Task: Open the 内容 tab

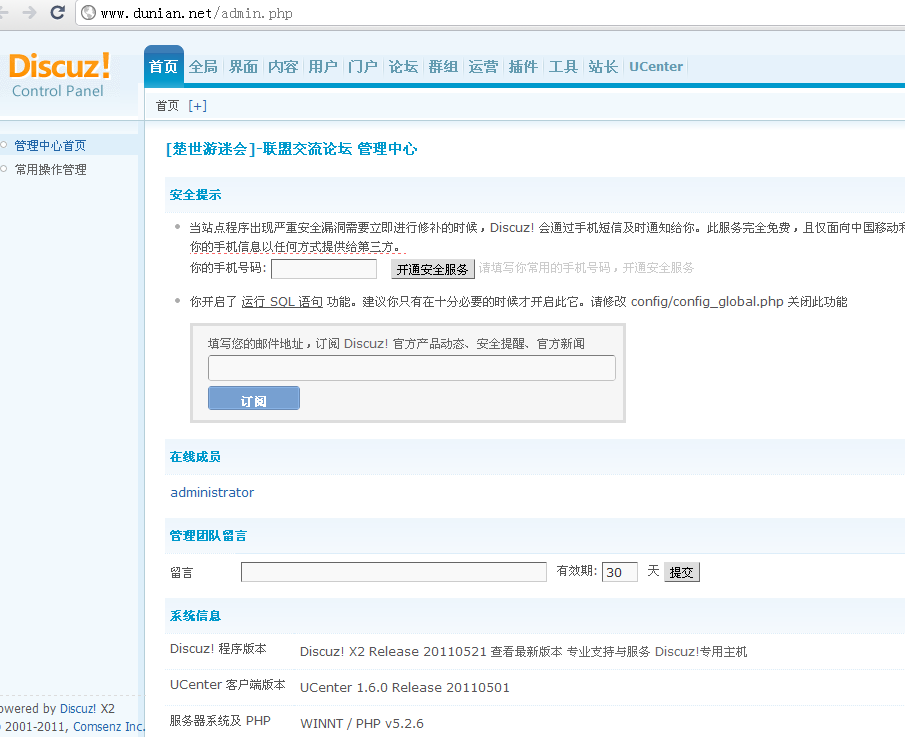Action: [x=283, y=67]
